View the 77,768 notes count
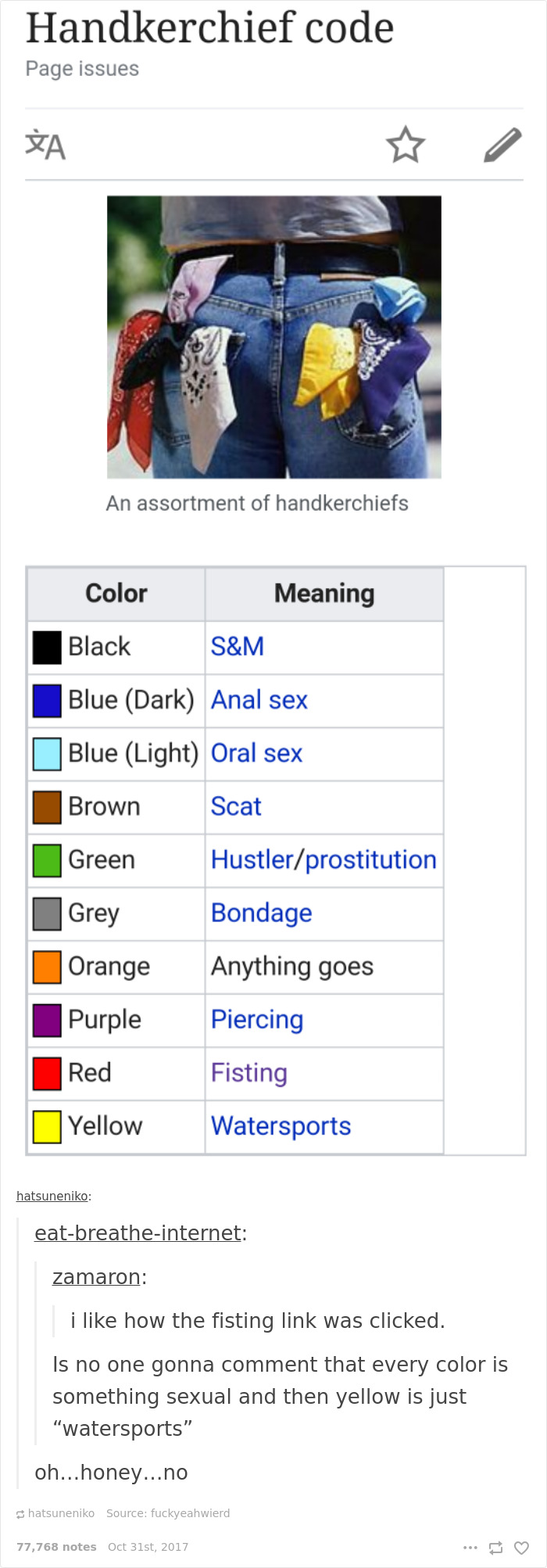Screen dimensions: 547x1568 56,1547
